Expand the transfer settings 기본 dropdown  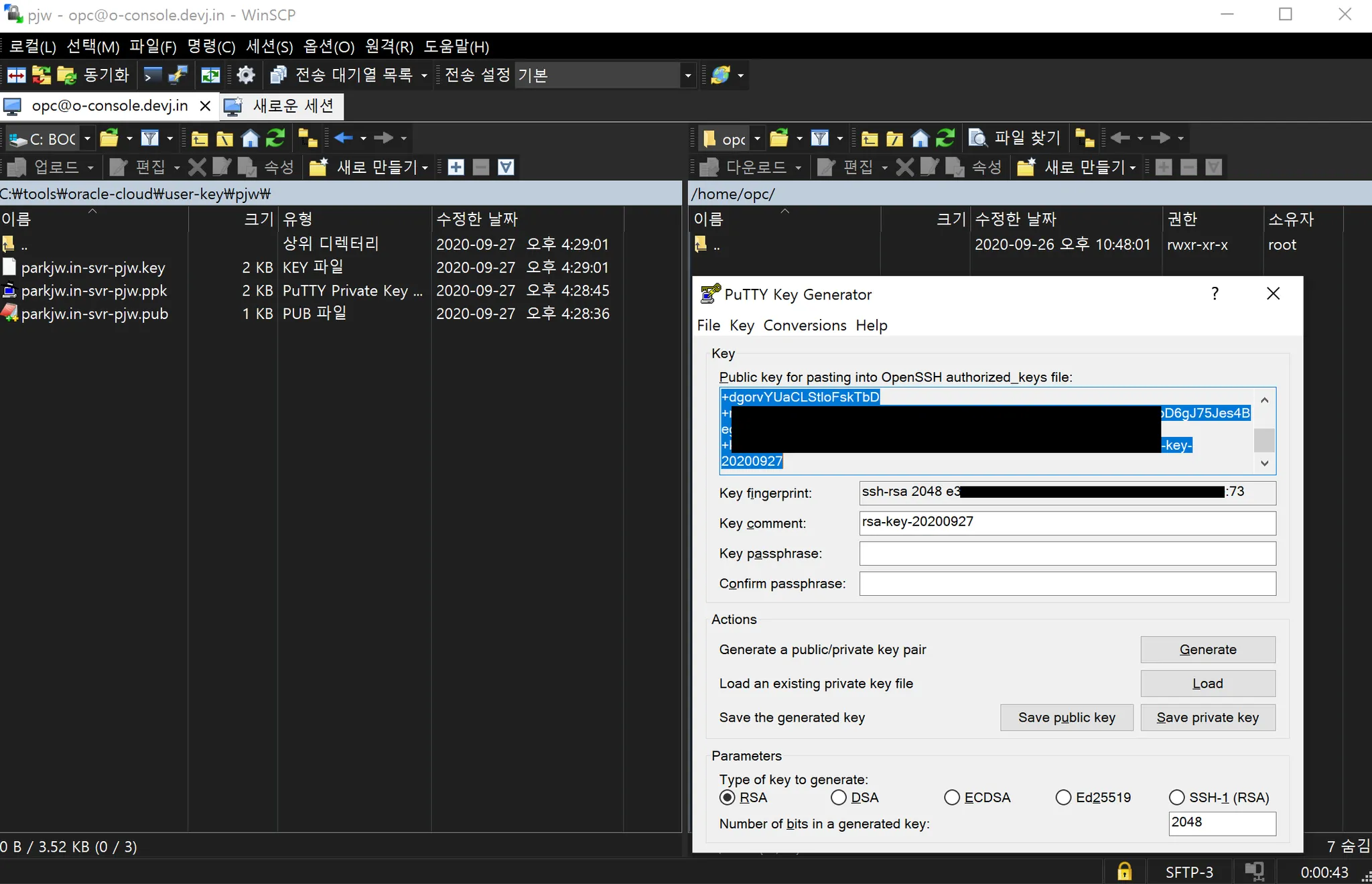pyautogui.click(x=687, y=75)
